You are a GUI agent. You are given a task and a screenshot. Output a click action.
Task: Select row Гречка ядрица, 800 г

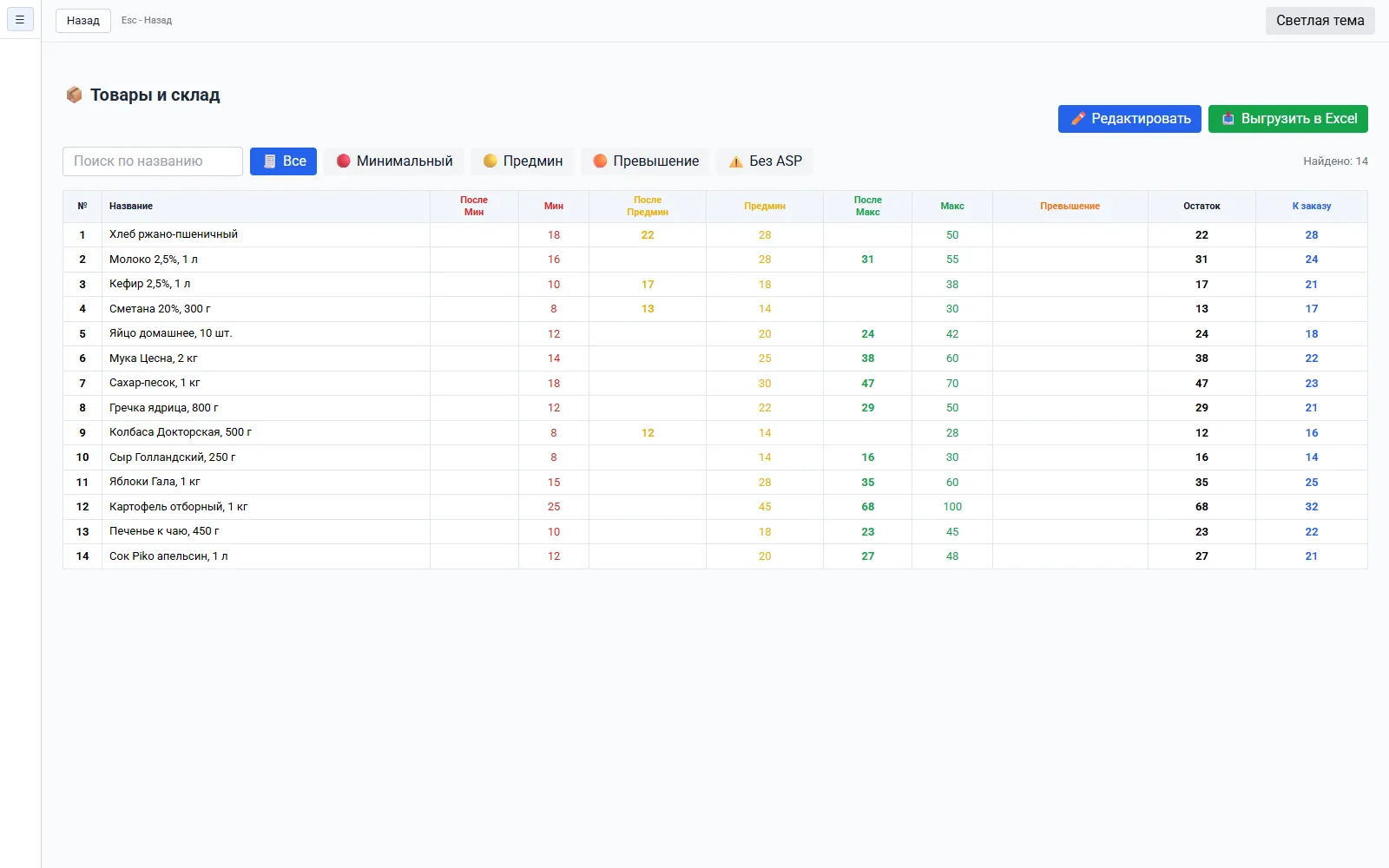(x=715, y=408)
